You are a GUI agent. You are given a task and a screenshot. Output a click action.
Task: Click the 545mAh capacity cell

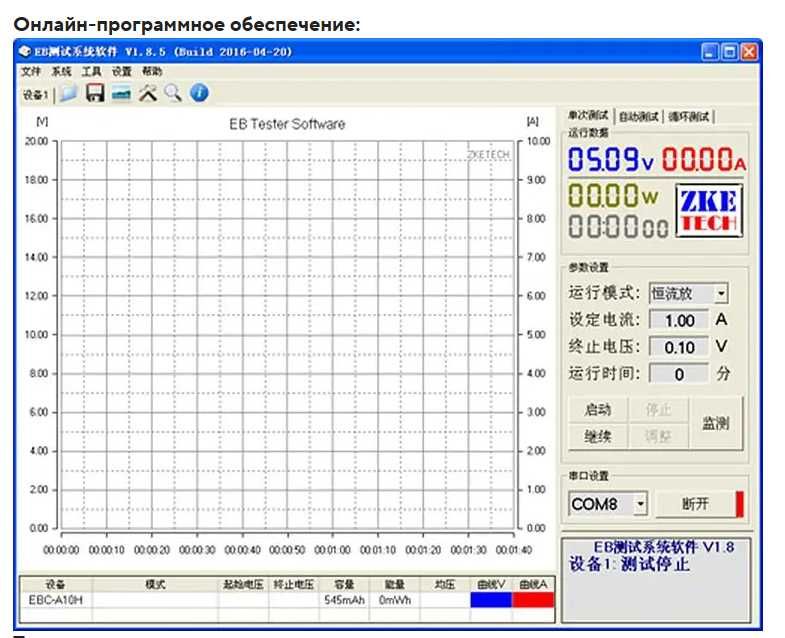344,599
